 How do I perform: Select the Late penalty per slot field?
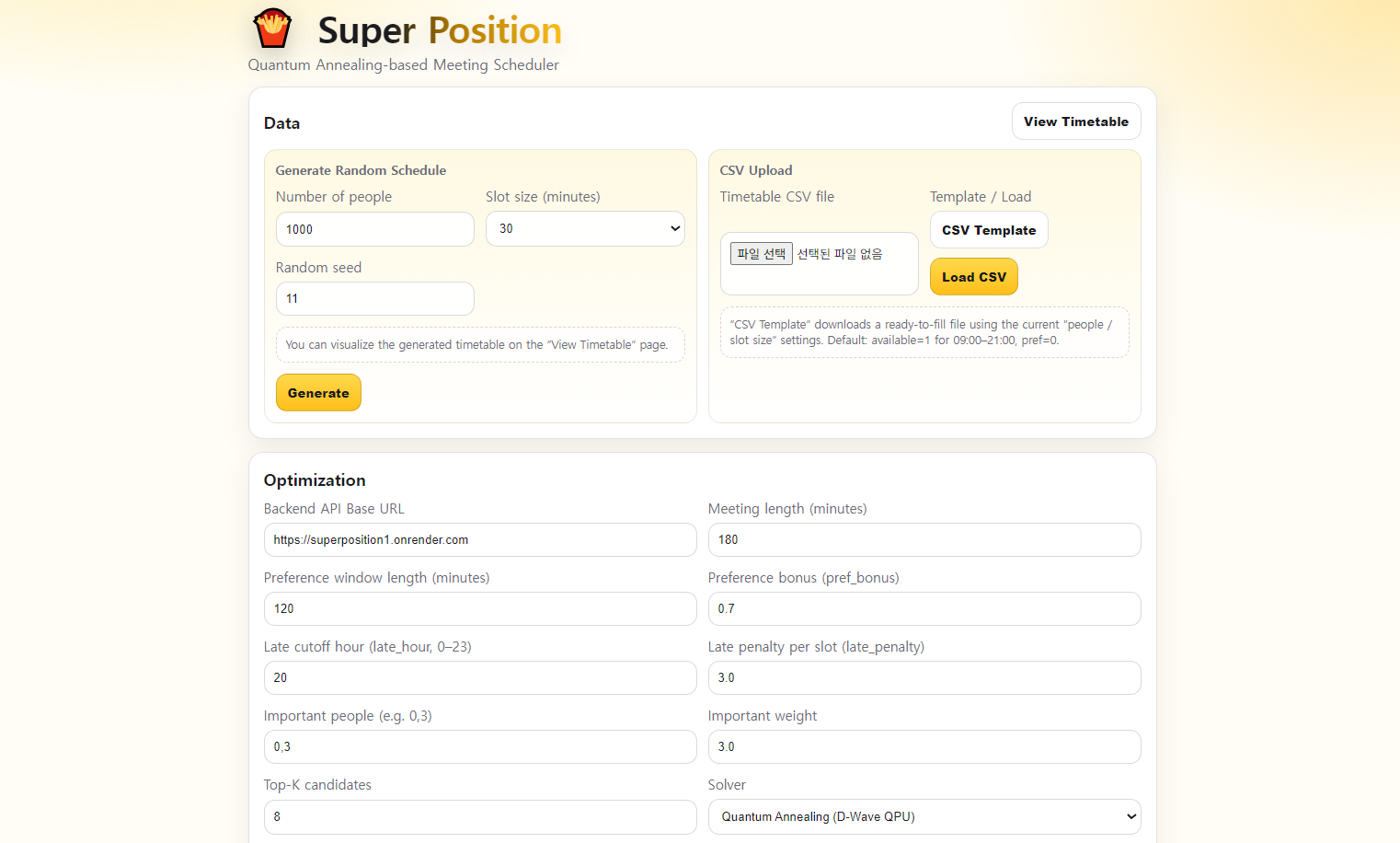coord(924,677)
